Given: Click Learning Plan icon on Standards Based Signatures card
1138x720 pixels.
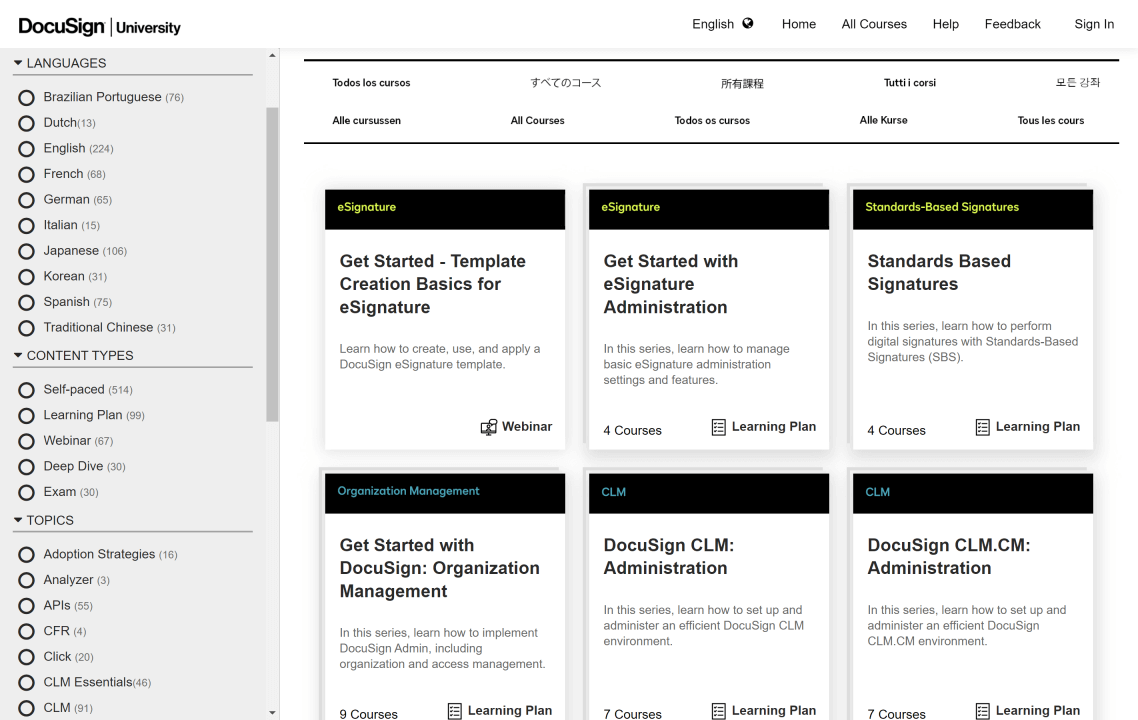Looking at the screenshot, I should 983,426.
